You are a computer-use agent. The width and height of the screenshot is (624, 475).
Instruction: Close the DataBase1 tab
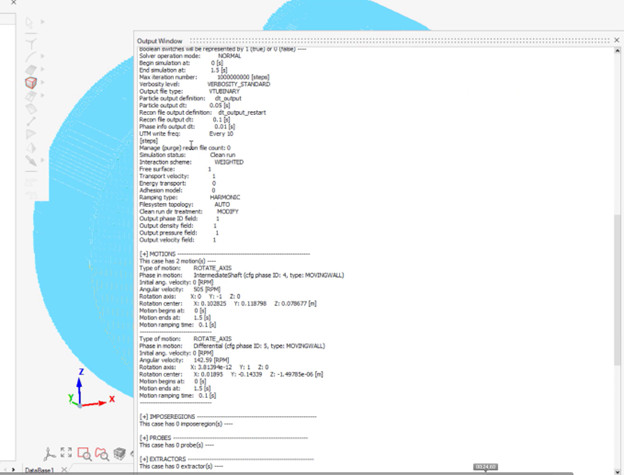pos(65,470)
